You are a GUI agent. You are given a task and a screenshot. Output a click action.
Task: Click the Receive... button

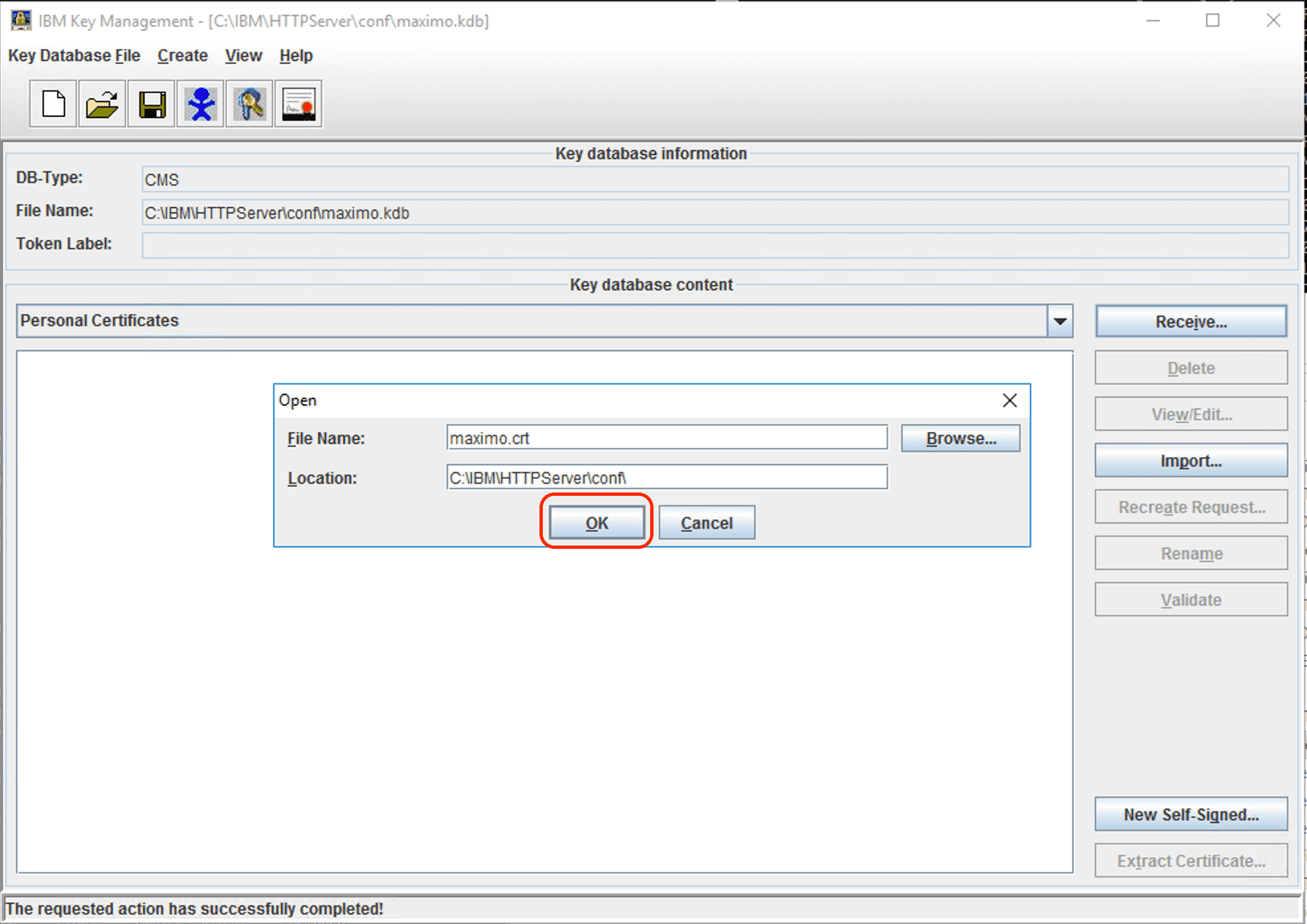point(1191,321)
